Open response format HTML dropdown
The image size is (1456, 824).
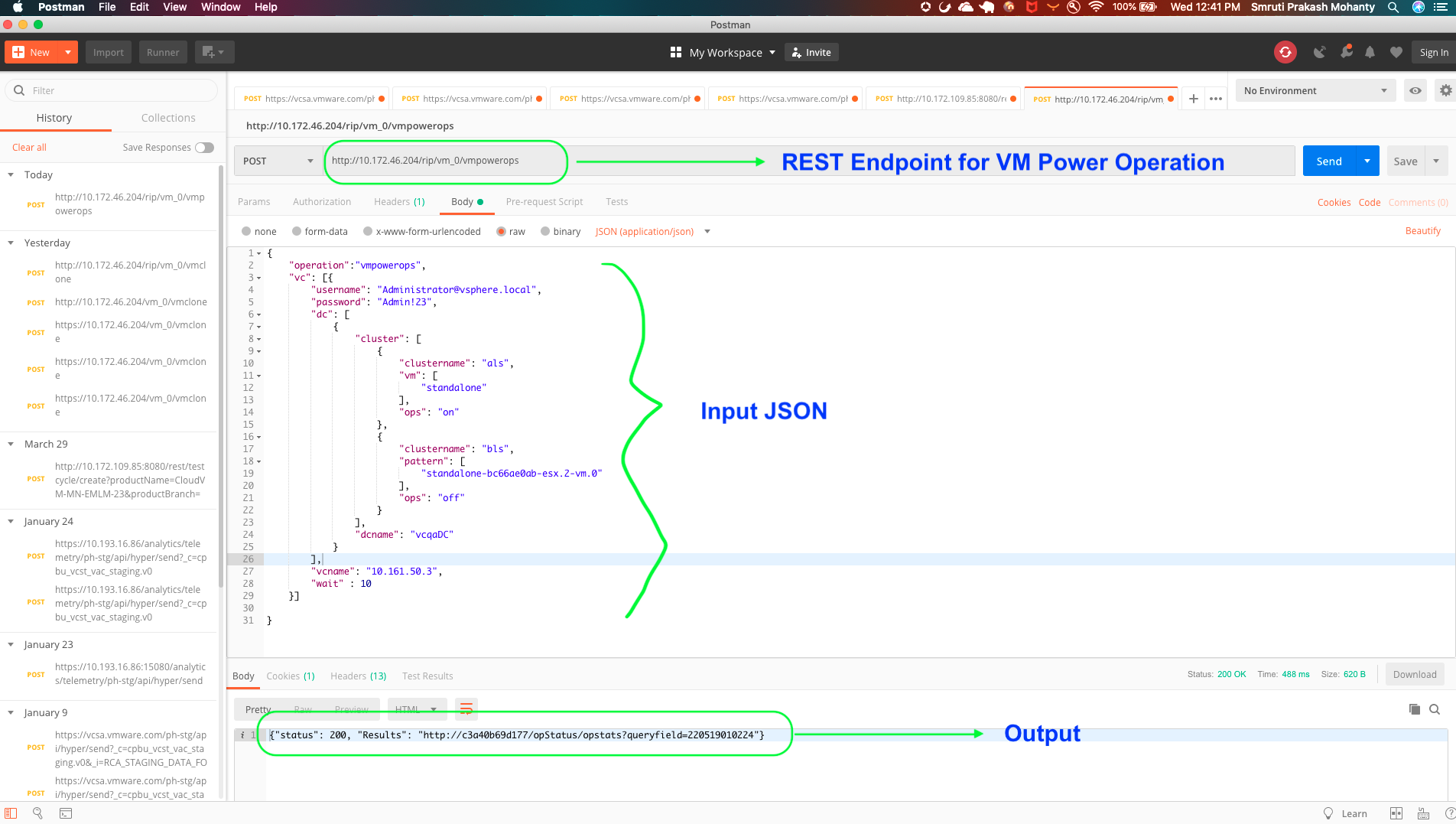click(417, 709)
